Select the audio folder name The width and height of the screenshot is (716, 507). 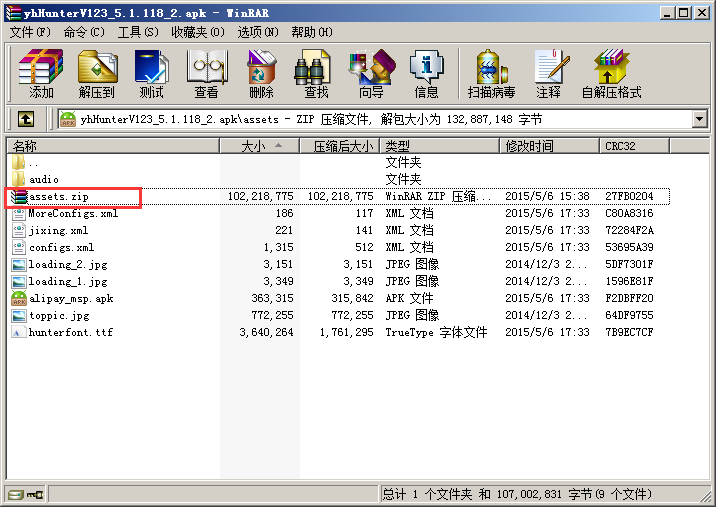click(x=44, y=180)
